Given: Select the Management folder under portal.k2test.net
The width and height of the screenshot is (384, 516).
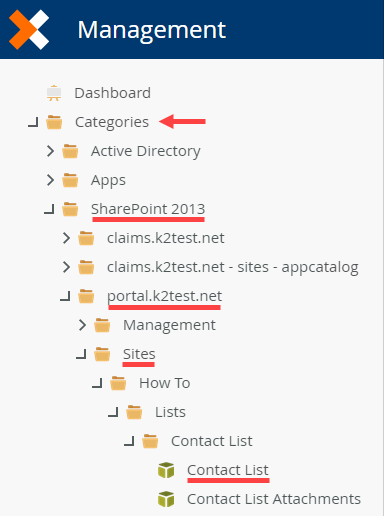Looking at the screenshot, I should point(169,325).
